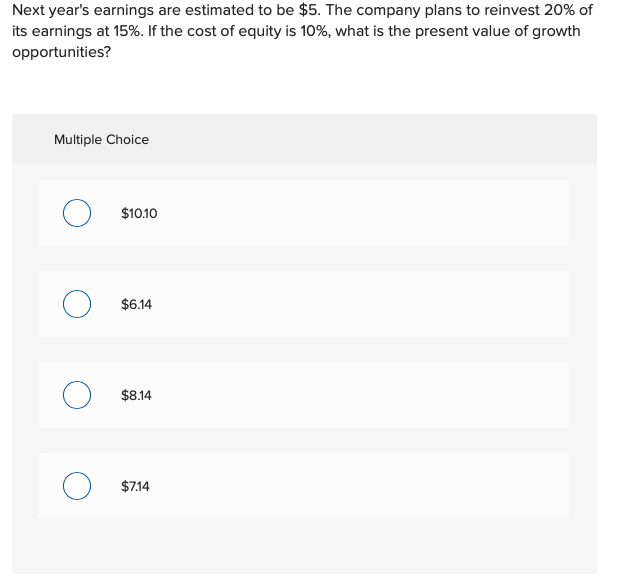Click the word "opportunities?" in the question

61,52
